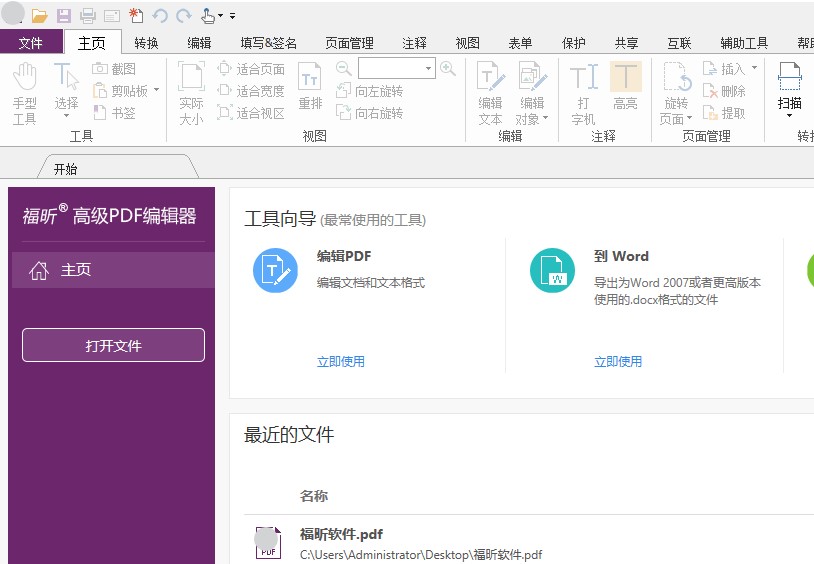Click 适合视区 fit visible option
The image size is (814, 564).
coord(251,113)
